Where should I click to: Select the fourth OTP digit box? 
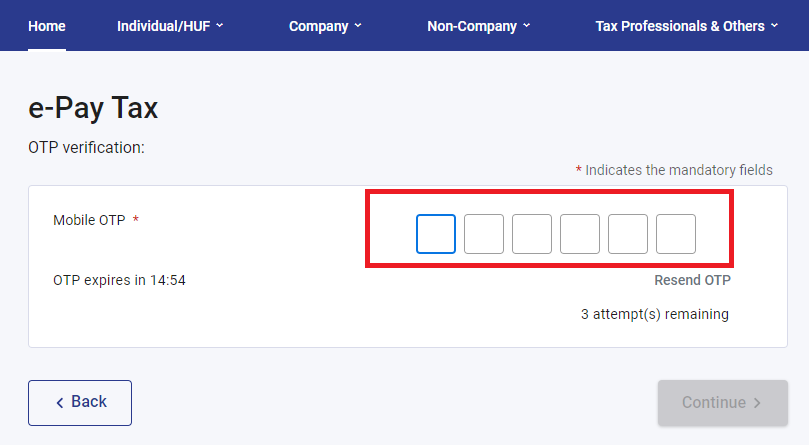pyautogui.click(x=580, y=234)
